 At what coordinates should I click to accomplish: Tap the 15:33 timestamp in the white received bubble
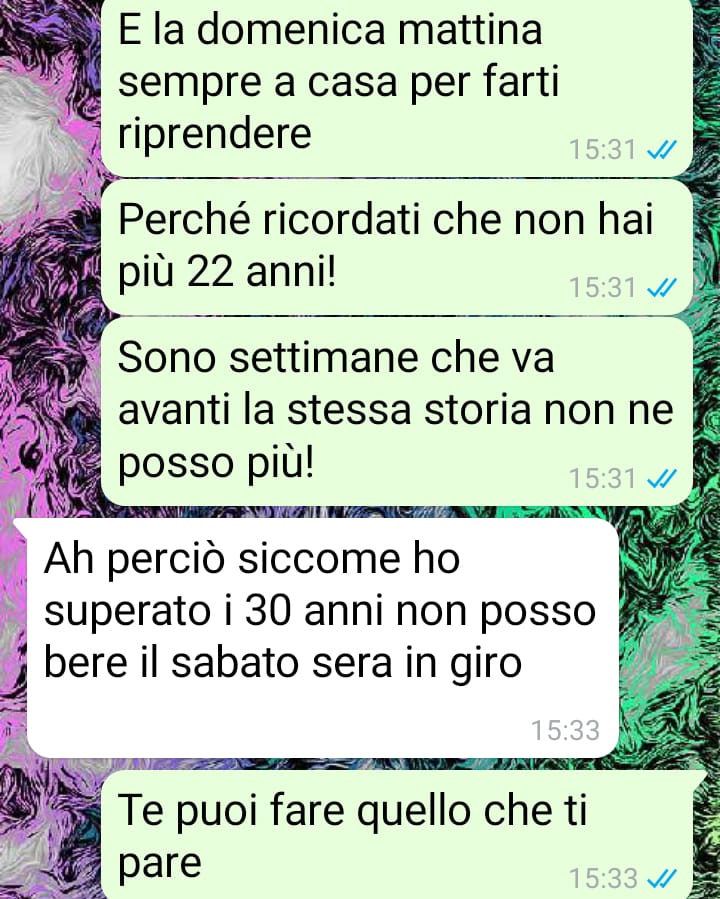(x=565, y=730)
